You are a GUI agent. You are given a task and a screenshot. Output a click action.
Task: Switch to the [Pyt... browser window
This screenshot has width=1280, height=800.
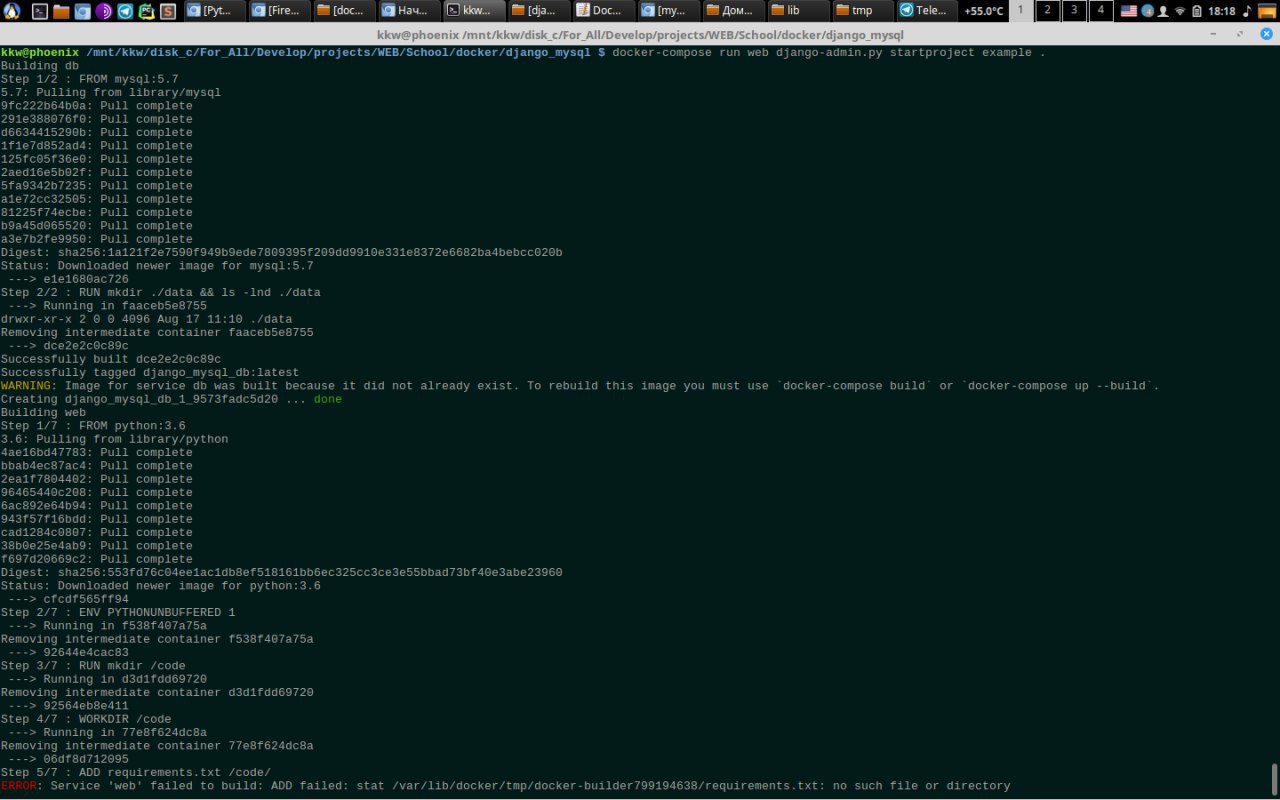[x=215, y=11]
